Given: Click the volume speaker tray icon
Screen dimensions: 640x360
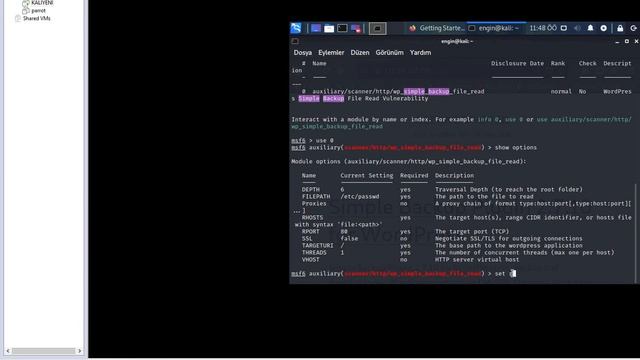Looking at the screenshot, I should pyautogui.click(x=577, y=28).
